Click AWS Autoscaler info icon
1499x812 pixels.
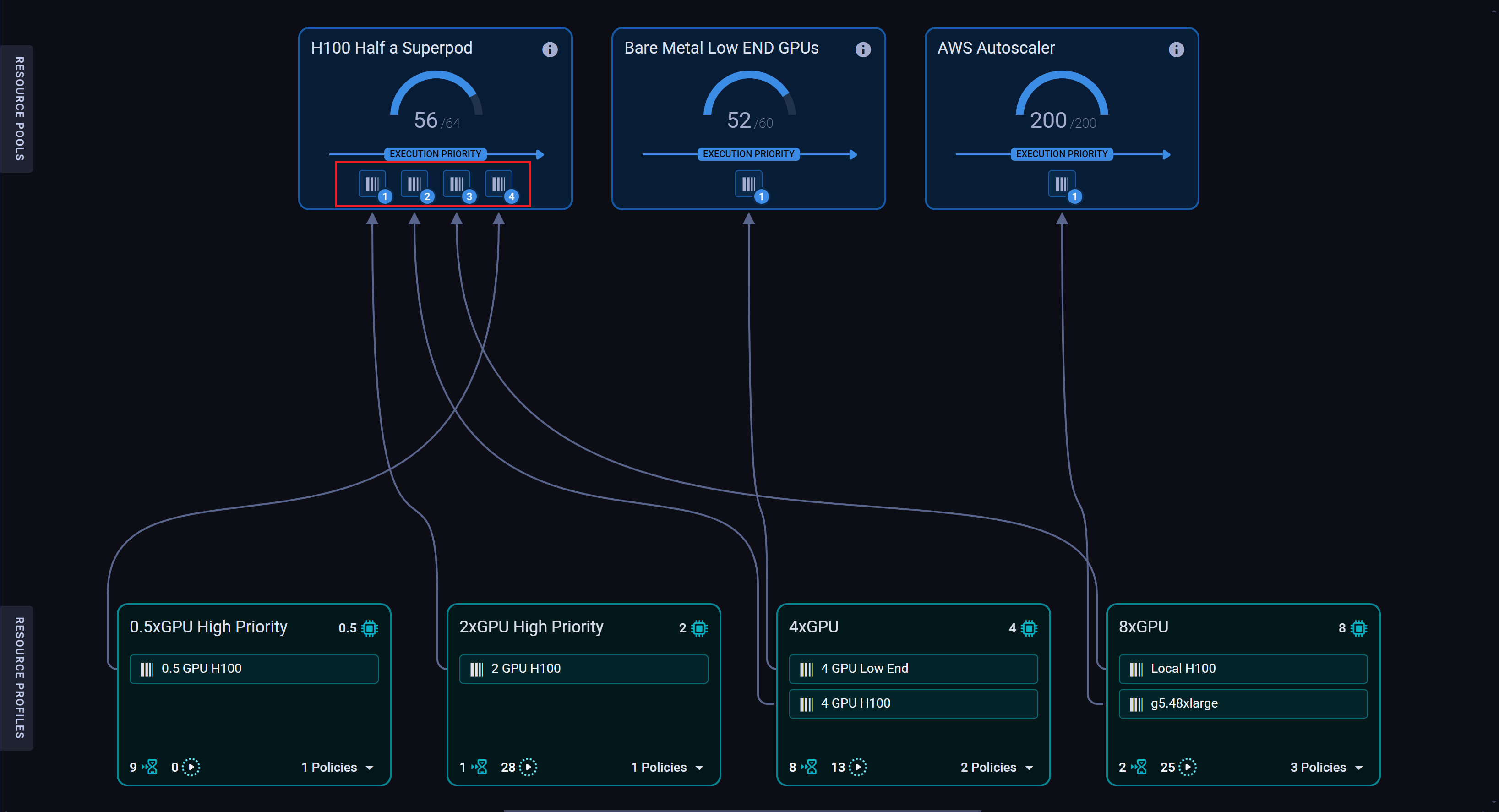1176,49
